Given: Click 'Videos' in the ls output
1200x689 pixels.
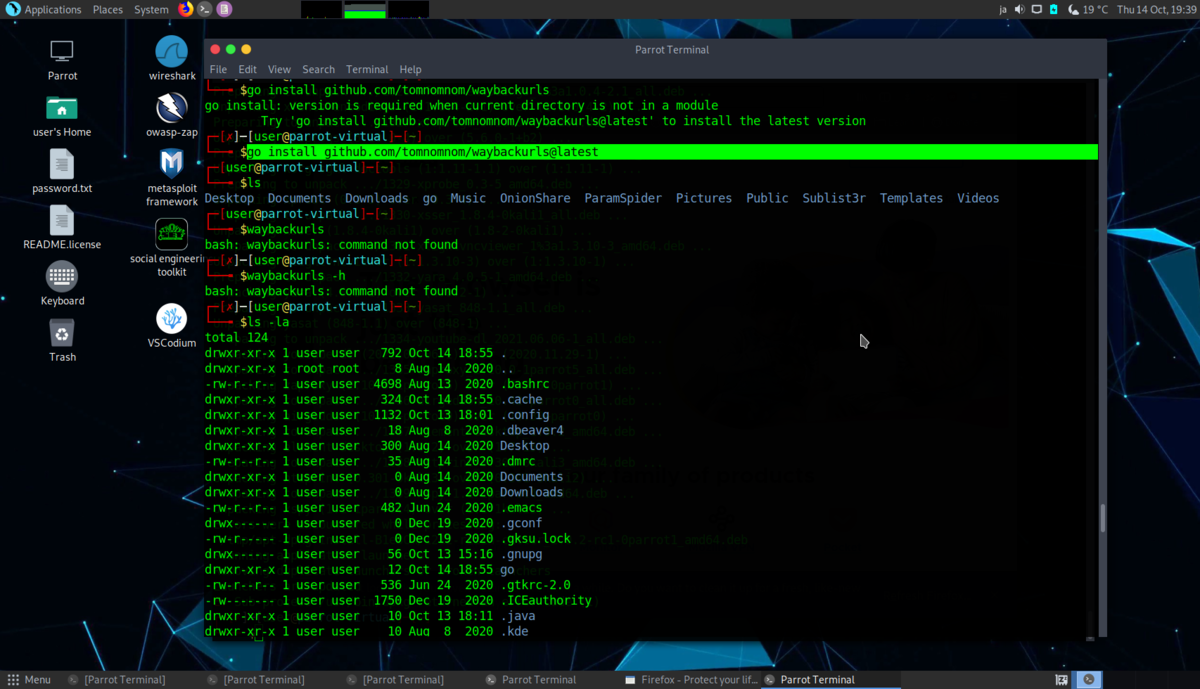Looking at the screenshot, I should pos(978,198).
